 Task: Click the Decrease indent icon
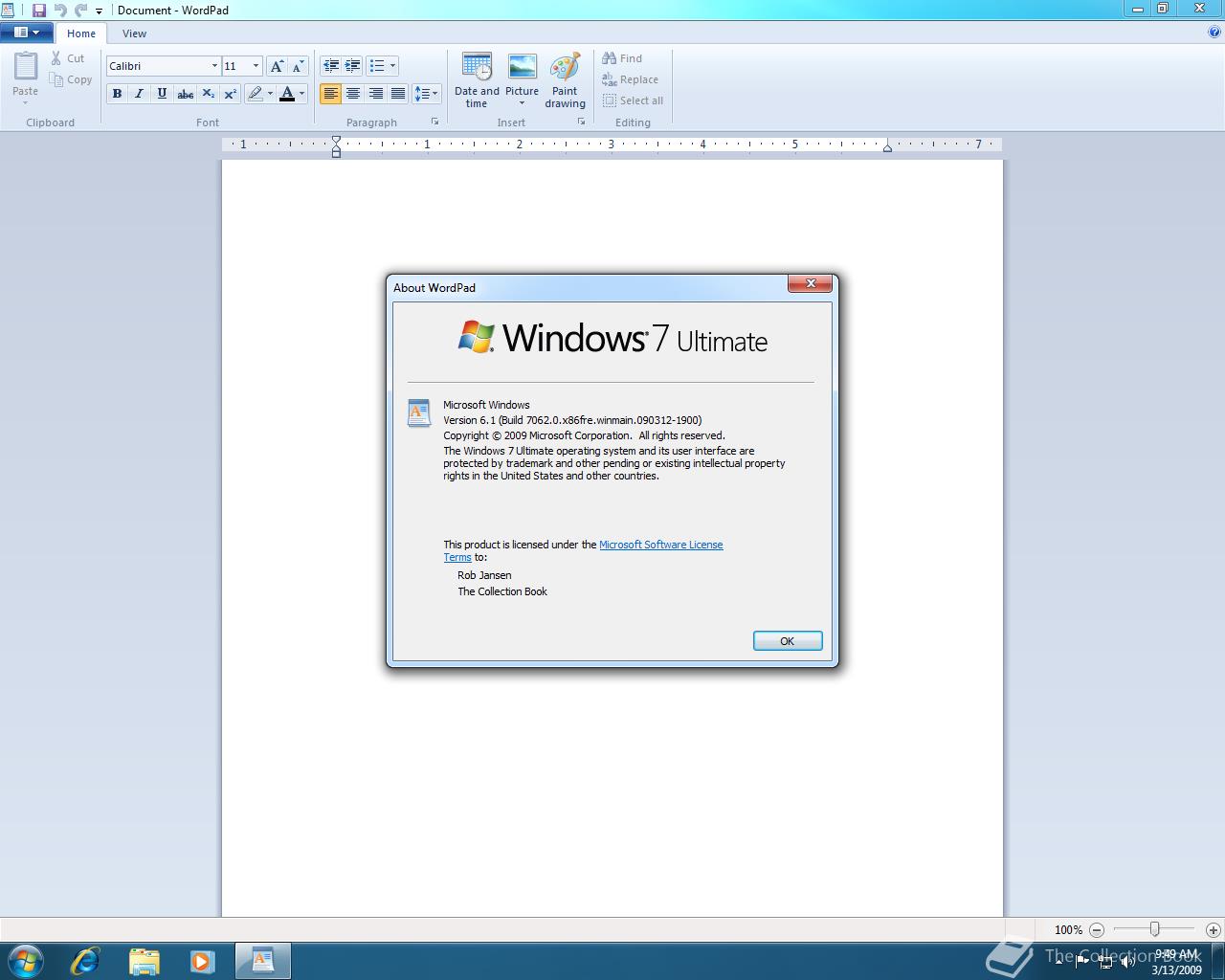click(x=331, y=66)
